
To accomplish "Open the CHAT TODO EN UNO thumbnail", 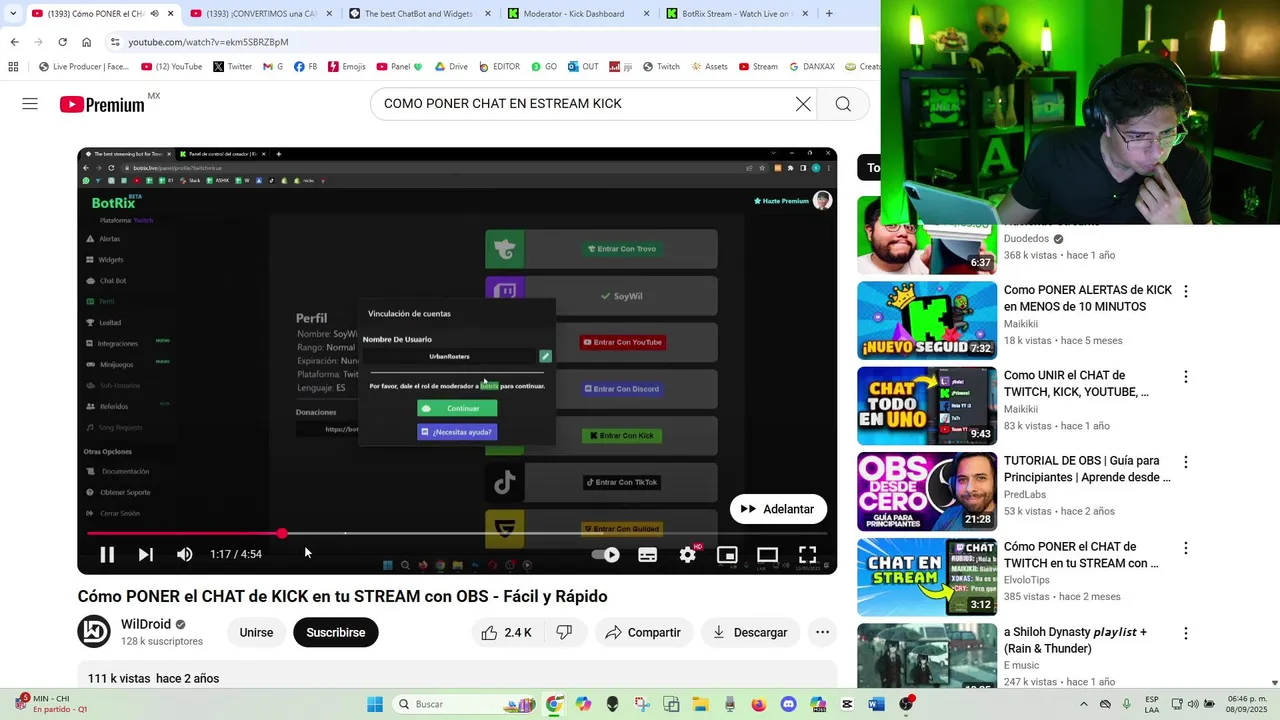I will pyautogui.click(x=927, y=406).
